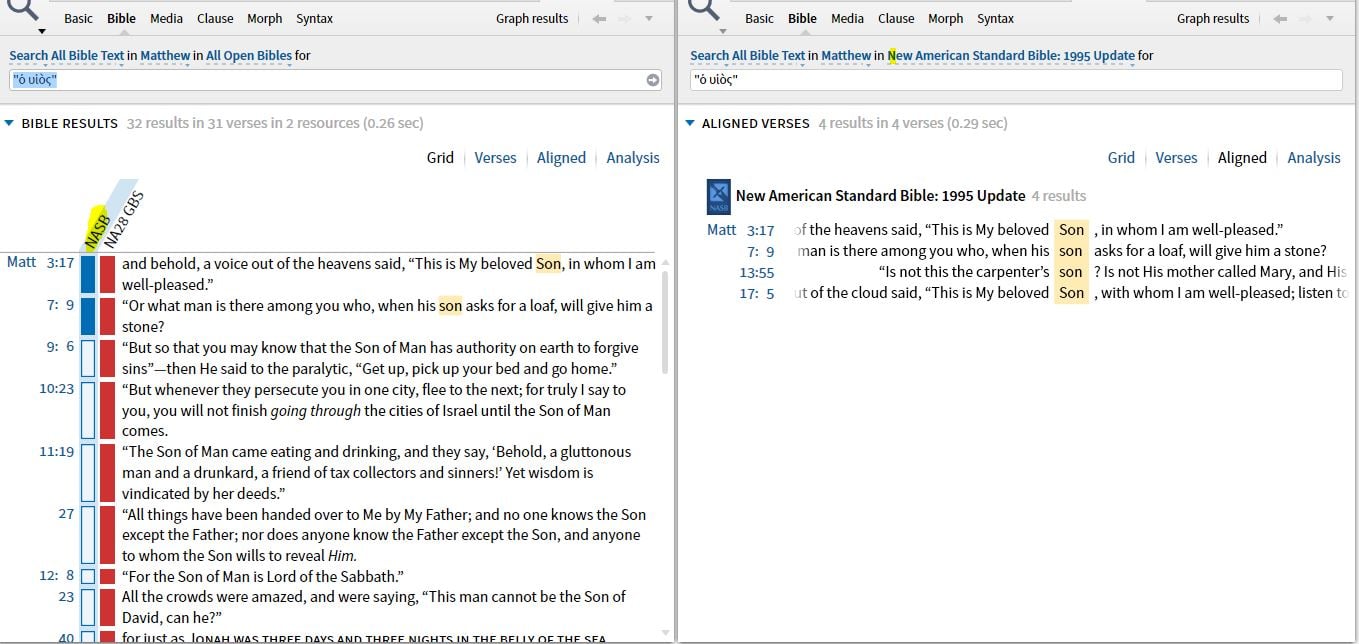Viewport: 1359px width, 644px height.
Task: Click 'Graph results' in Aligned Verses panel
Action: pyautogui.click(x=1213, y=19)
